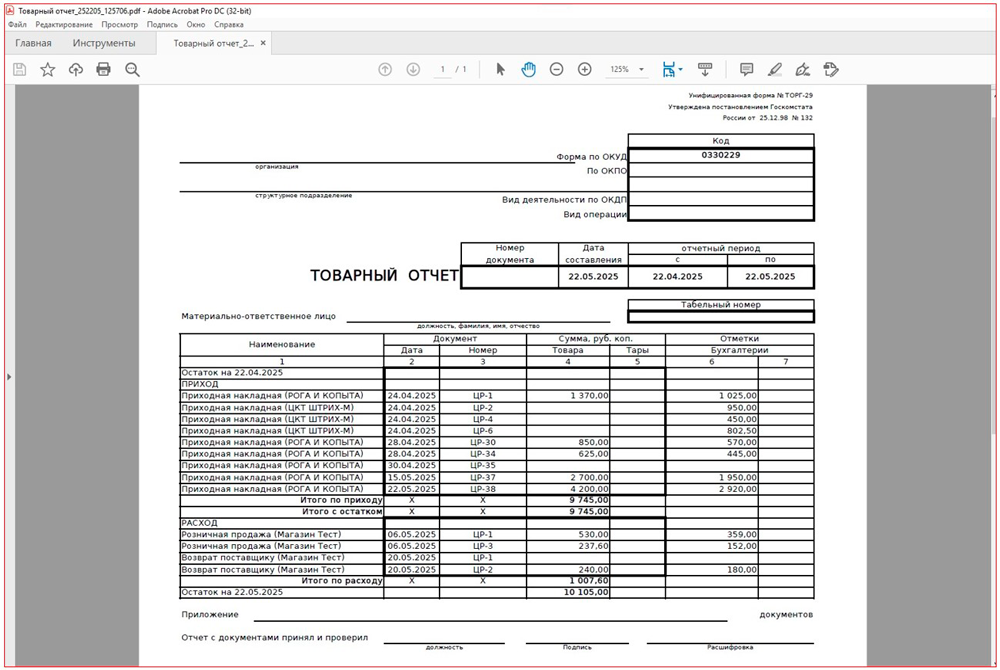
Task: Click the Save file icon
Action: [19, 69]
